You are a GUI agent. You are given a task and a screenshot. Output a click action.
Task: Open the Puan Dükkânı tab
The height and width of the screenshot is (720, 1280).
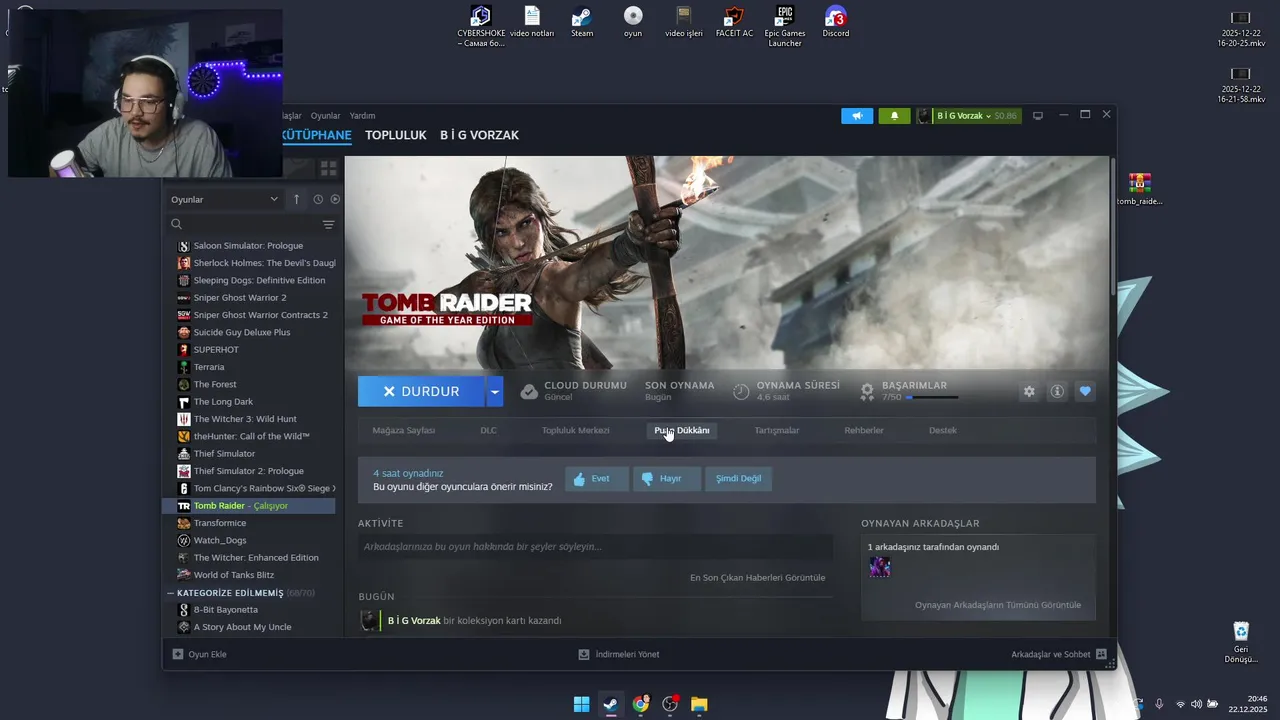pyautogui.click(x=682, y=430)
